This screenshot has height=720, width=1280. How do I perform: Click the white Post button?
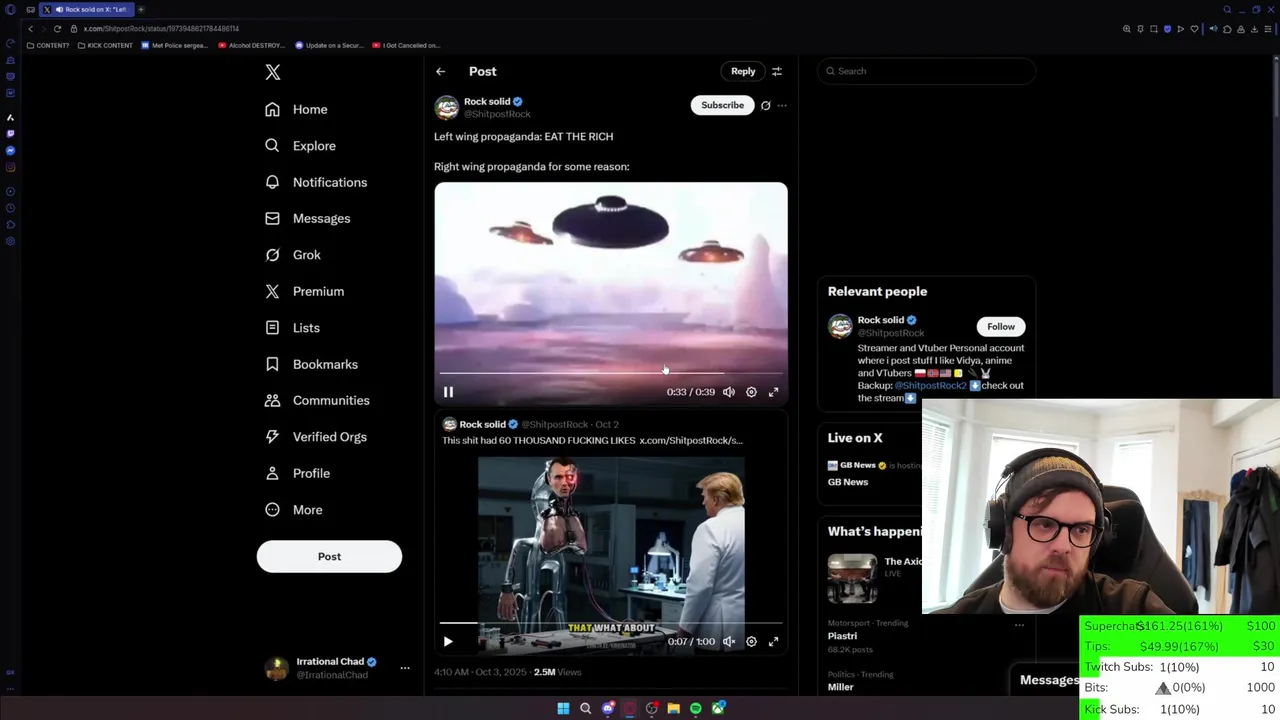329,556
